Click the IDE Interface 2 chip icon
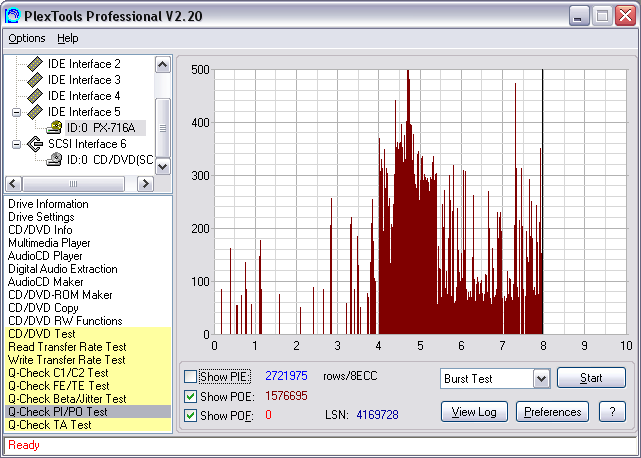 [35, 64]
